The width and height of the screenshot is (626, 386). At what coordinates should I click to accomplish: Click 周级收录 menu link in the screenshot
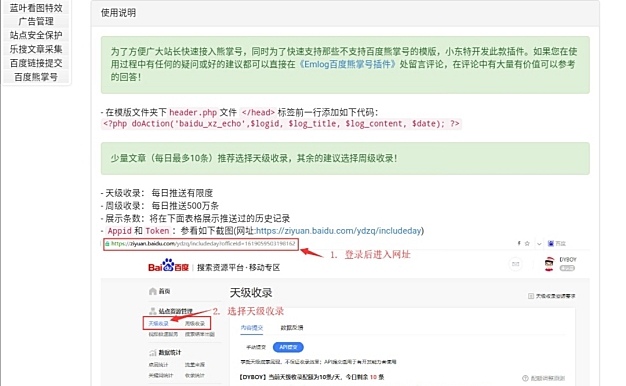pyautogui.click(x=195, y=324)
